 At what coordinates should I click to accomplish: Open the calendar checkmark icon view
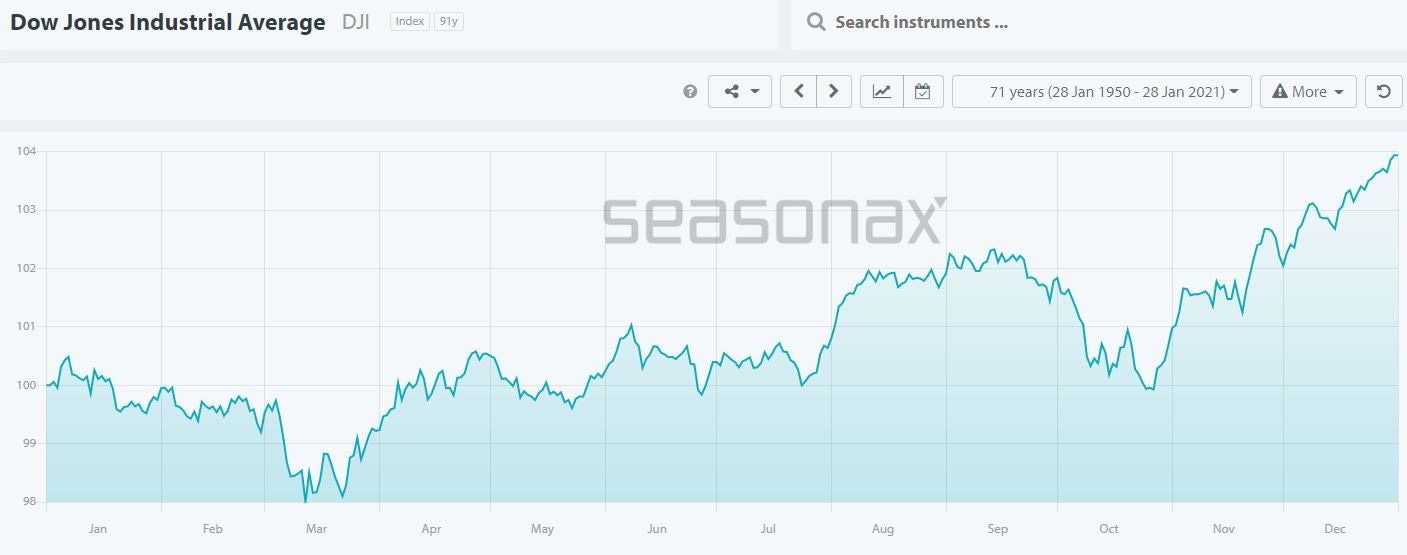click(x=923, y=91)
